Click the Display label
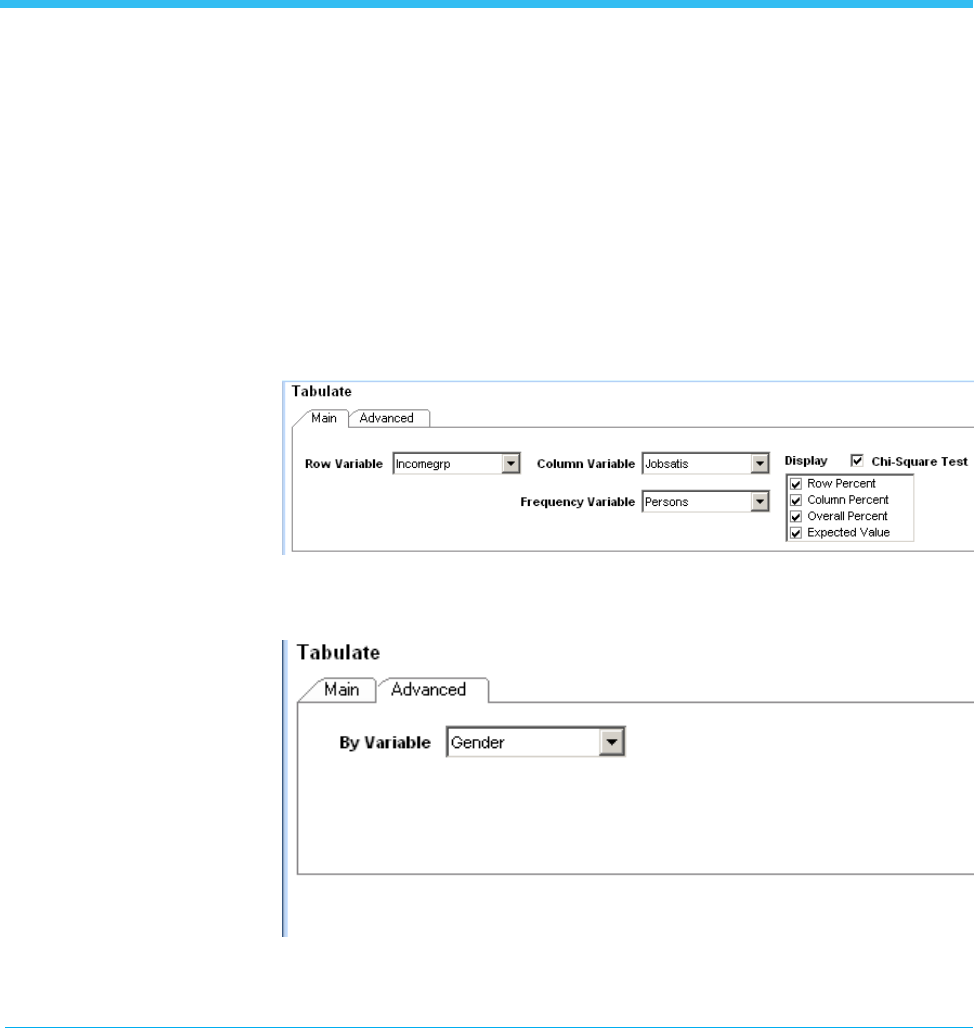Viewport: 974px width, 1028px height. pos(806,461)
